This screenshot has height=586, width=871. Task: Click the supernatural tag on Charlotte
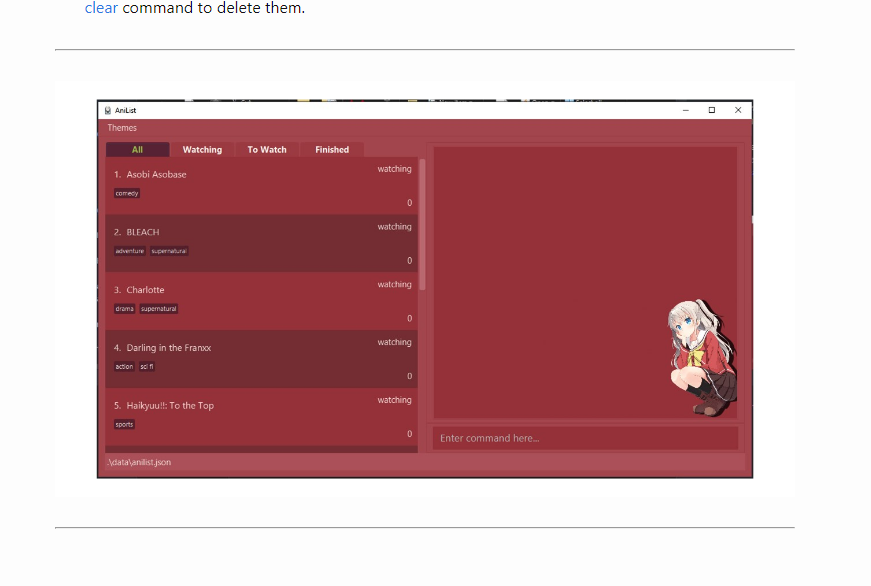[x=158, y=309]
